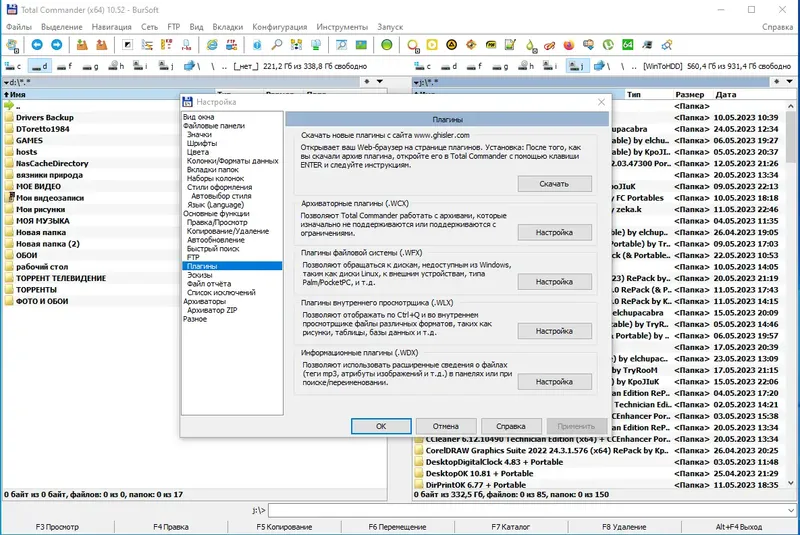This screenshot has width=800, height=535.
Task: Select Архиватор ZIP in settings list
Action: [x=212, y=310]
